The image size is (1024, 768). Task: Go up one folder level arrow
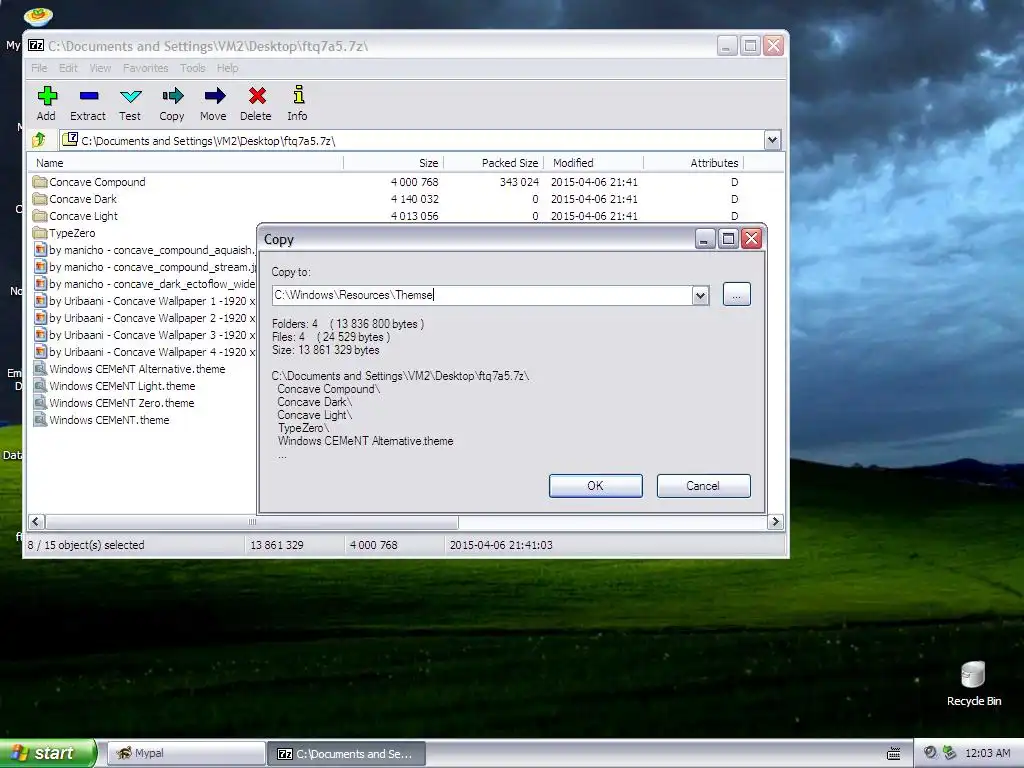click(x=39, y=140)
